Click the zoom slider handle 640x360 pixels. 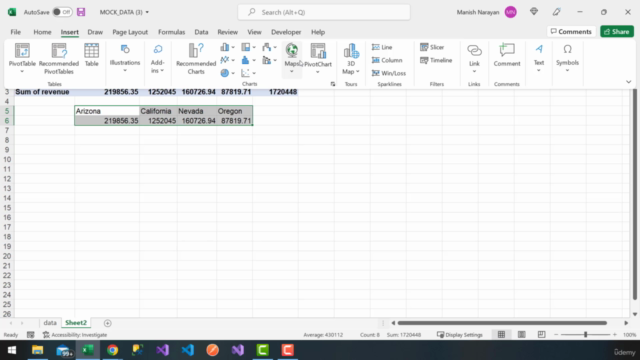pos(585,335)
